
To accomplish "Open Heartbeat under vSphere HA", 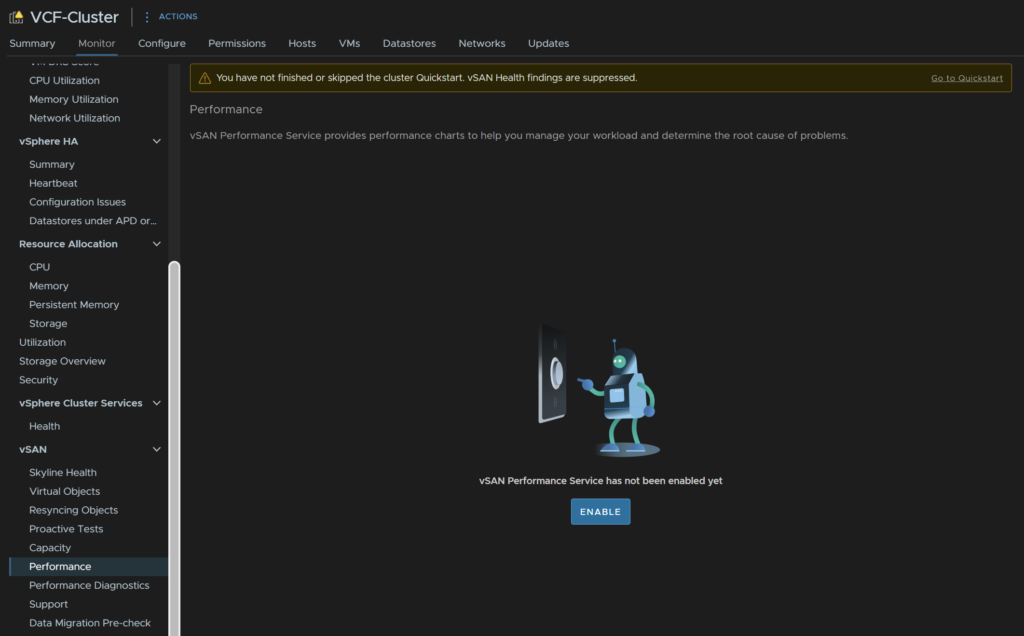I will 53,183.
